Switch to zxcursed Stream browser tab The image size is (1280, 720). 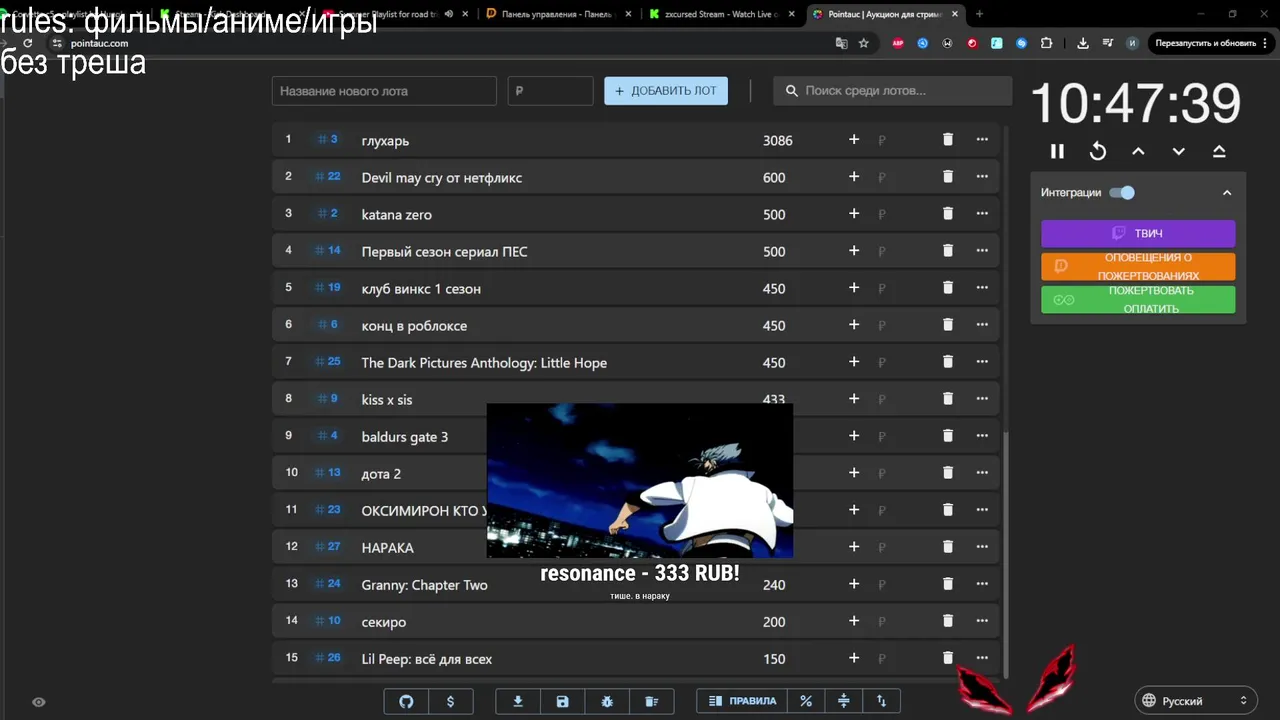(x=722, y=14)
